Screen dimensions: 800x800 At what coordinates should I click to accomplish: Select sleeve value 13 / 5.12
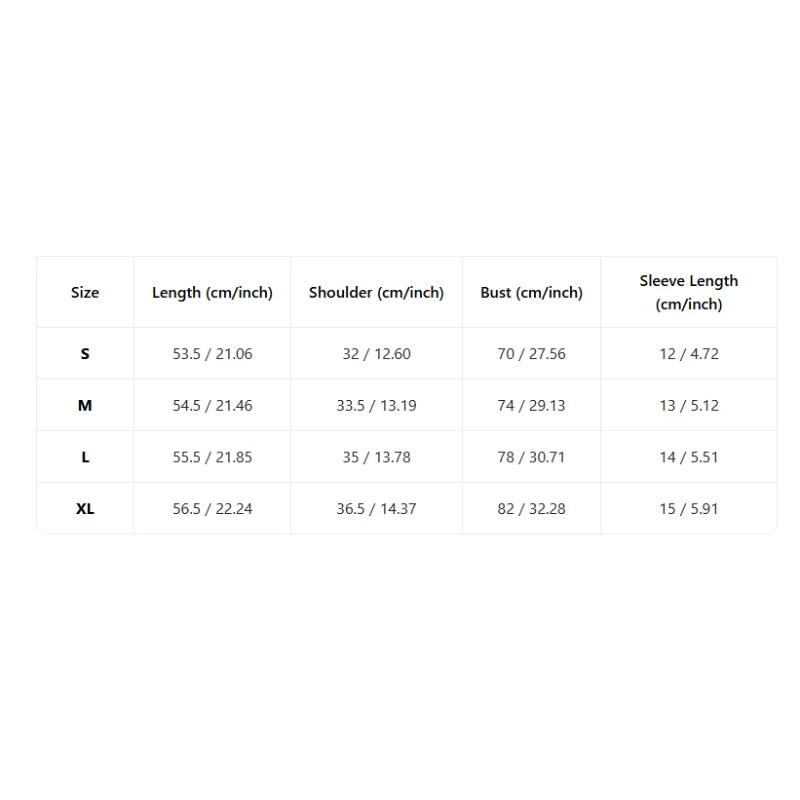[x=689, y=406]
